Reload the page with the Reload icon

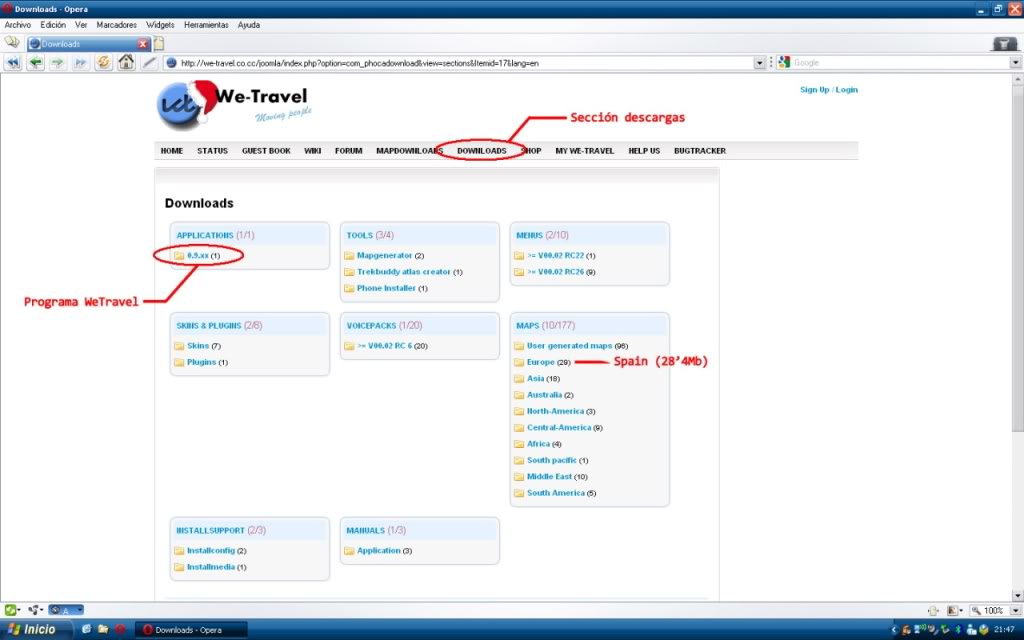pyautogui.click(x=103, y=63)
